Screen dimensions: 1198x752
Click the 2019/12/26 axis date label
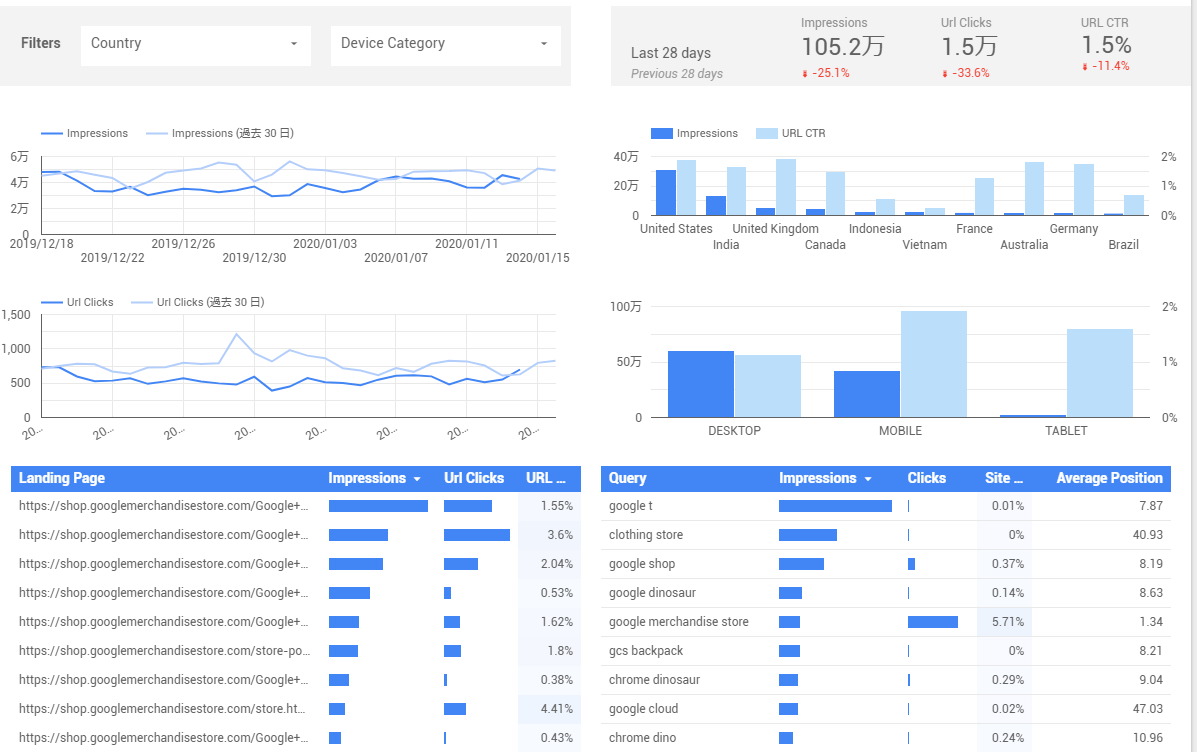[183, 244]
